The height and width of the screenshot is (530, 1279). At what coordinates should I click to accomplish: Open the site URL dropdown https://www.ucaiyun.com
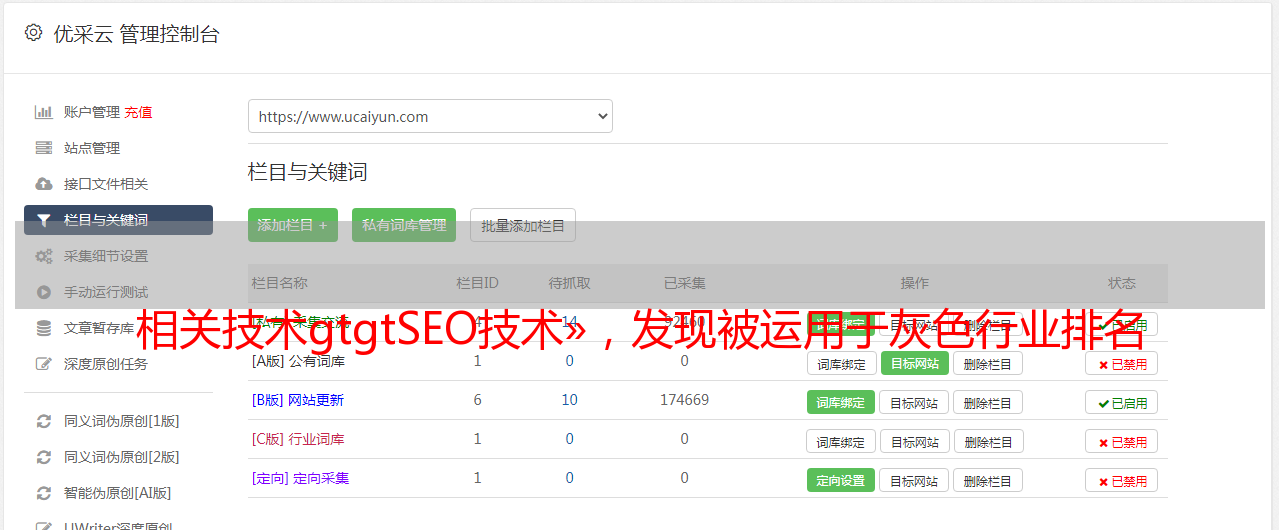coord(430,116)
